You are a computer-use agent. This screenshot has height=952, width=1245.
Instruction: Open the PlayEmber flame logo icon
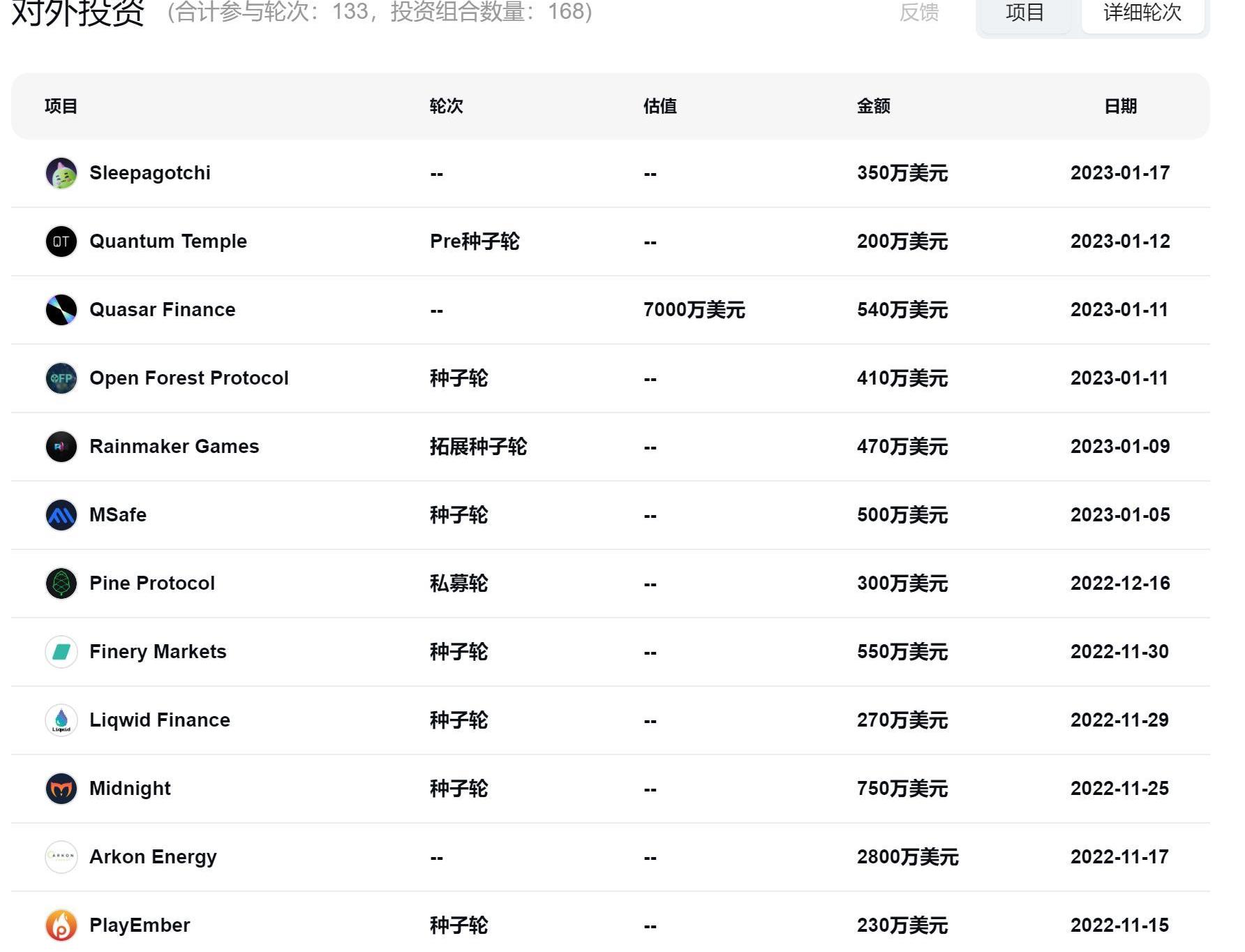[61, 925]
